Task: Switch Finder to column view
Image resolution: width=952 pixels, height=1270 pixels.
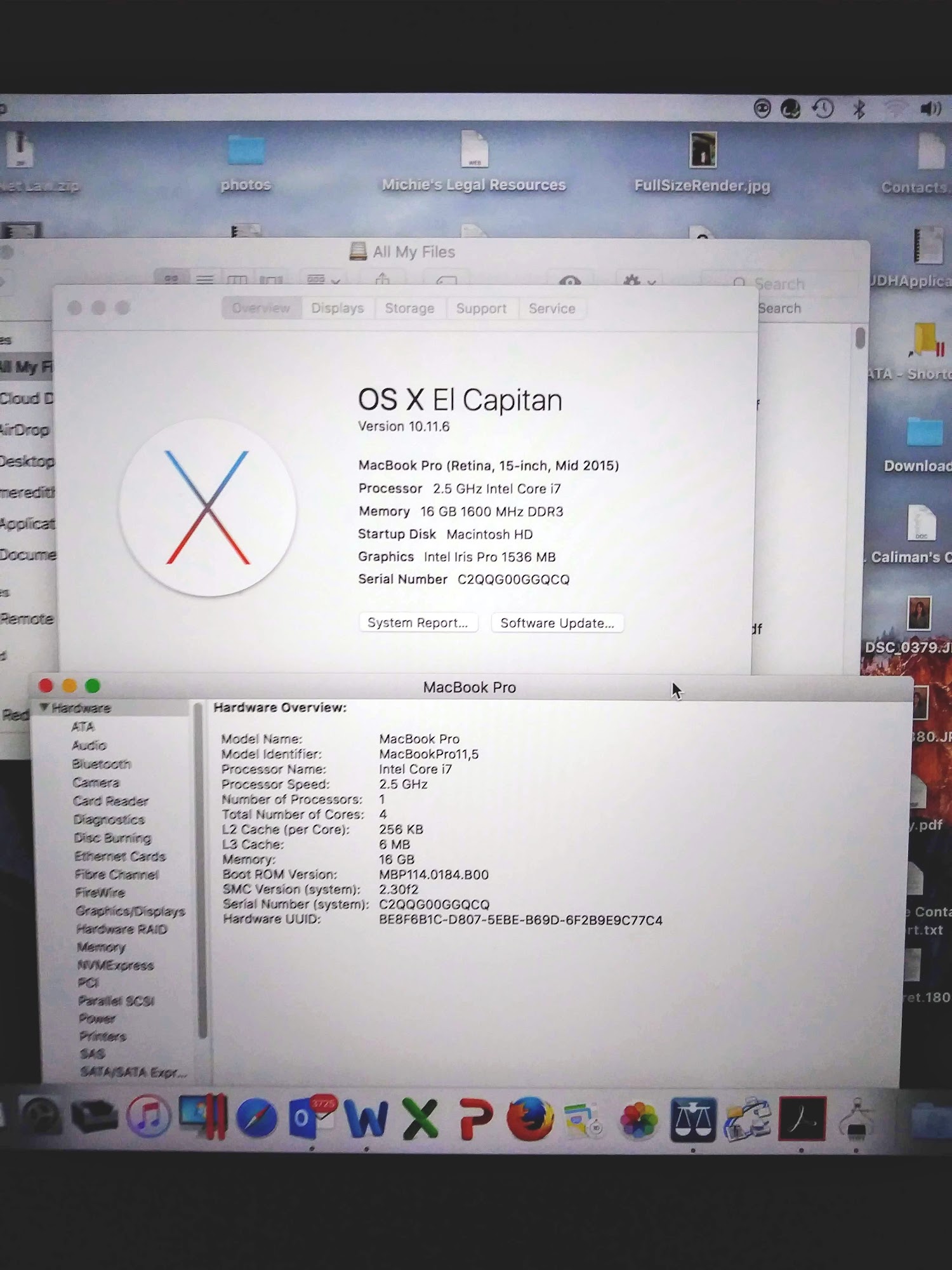Action: click(237, 279)
